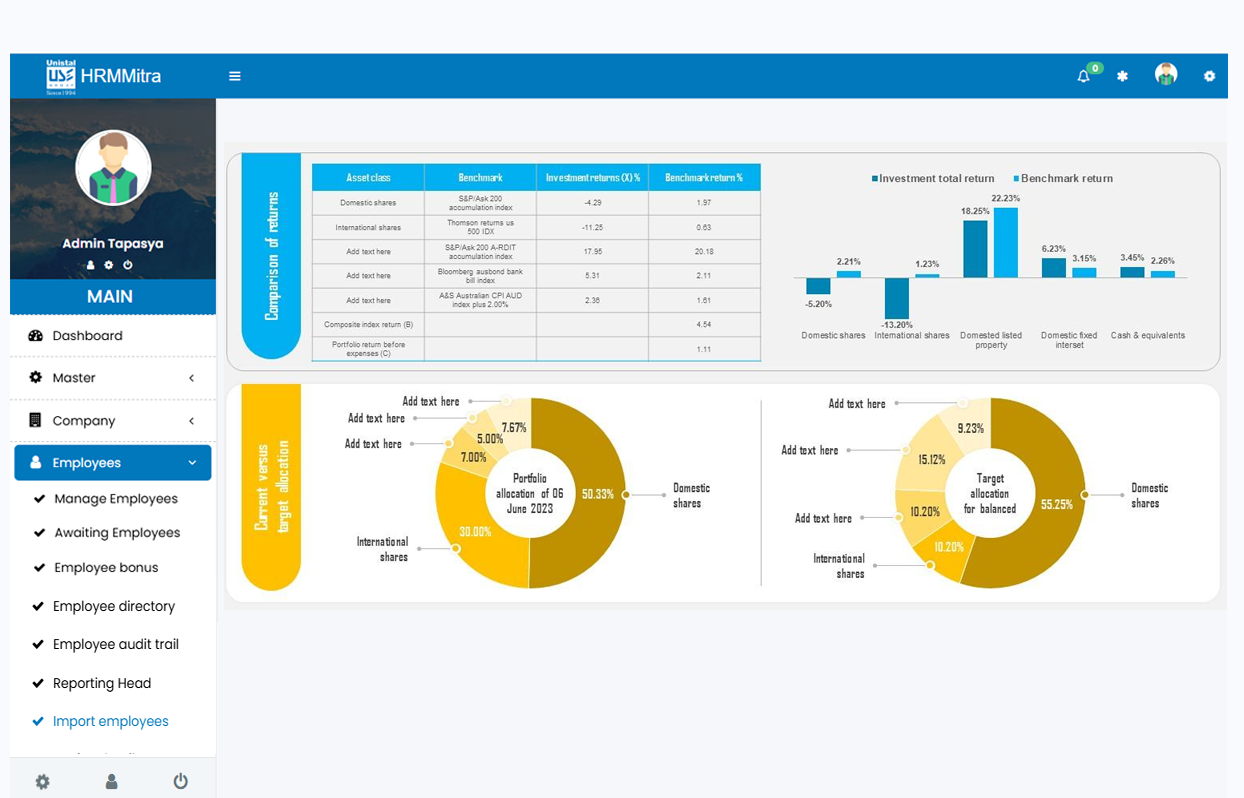
Task: Expand the Master menu chevron
Action: pyautogui.click(x=191, y=378)
